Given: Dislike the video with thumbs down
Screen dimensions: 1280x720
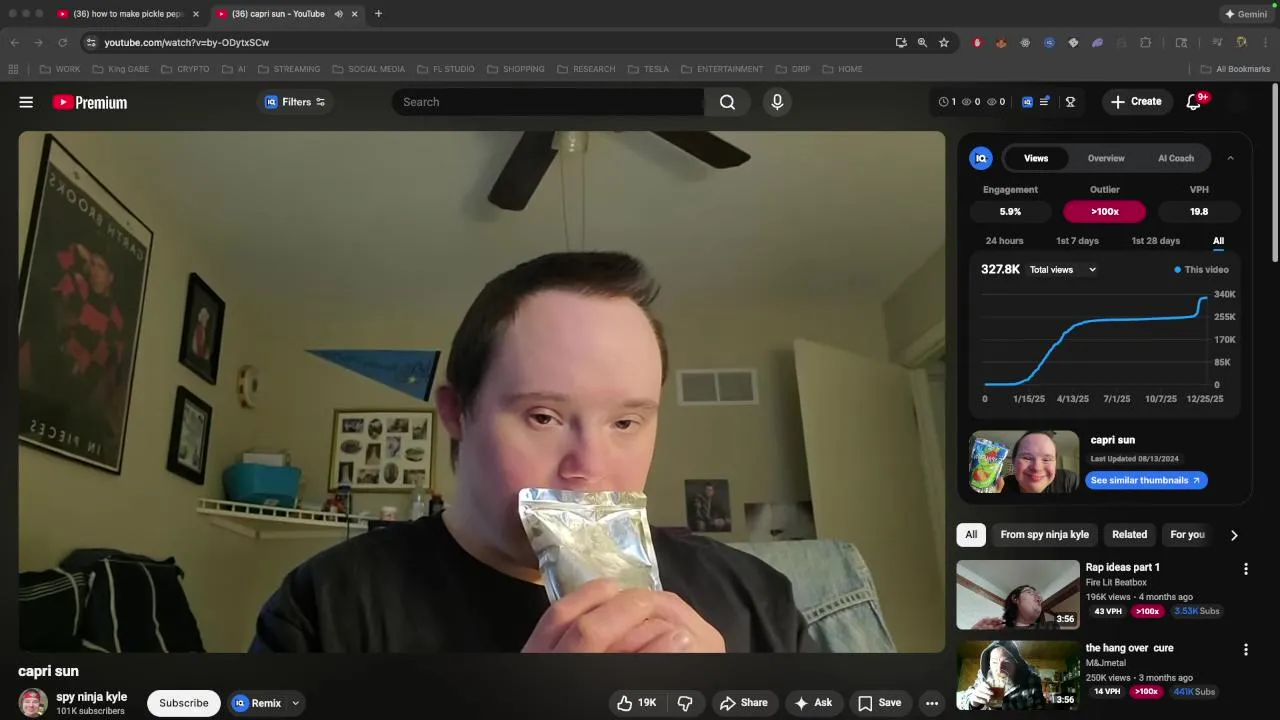Looking at the screenshot, I should click(685, 703).
